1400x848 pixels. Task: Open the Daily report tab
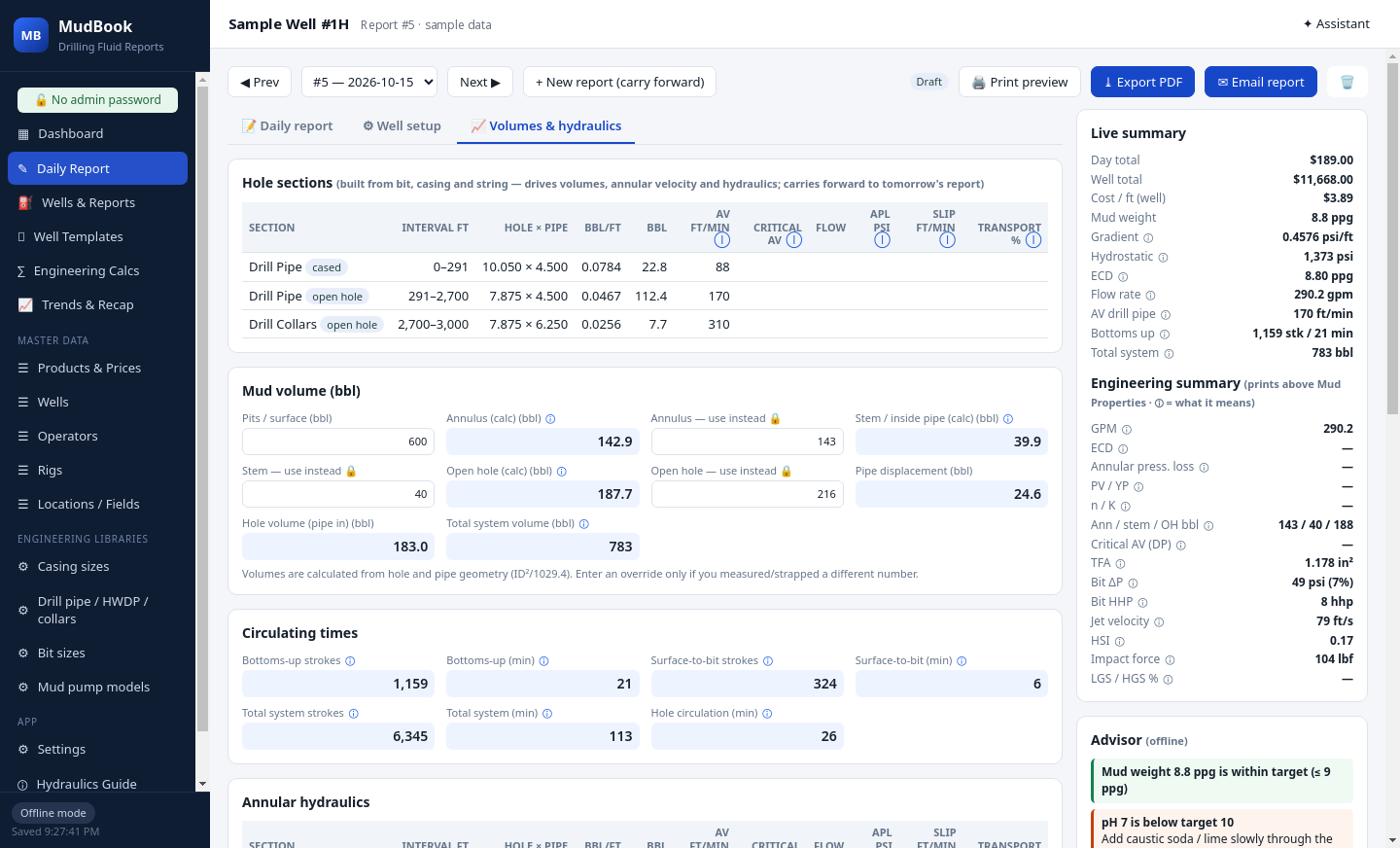tap(287, 125)
